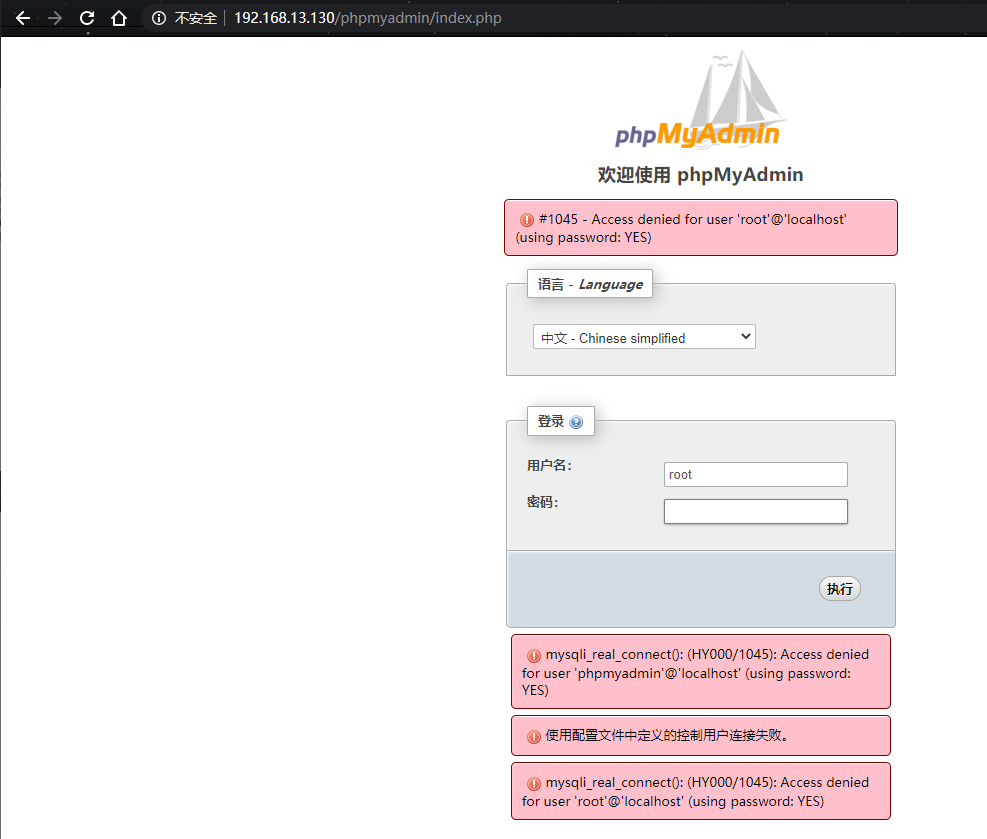Viewport: 987px width, 839px height.
Task: Go to browser home page icon
Action: (x=119, y=18)
